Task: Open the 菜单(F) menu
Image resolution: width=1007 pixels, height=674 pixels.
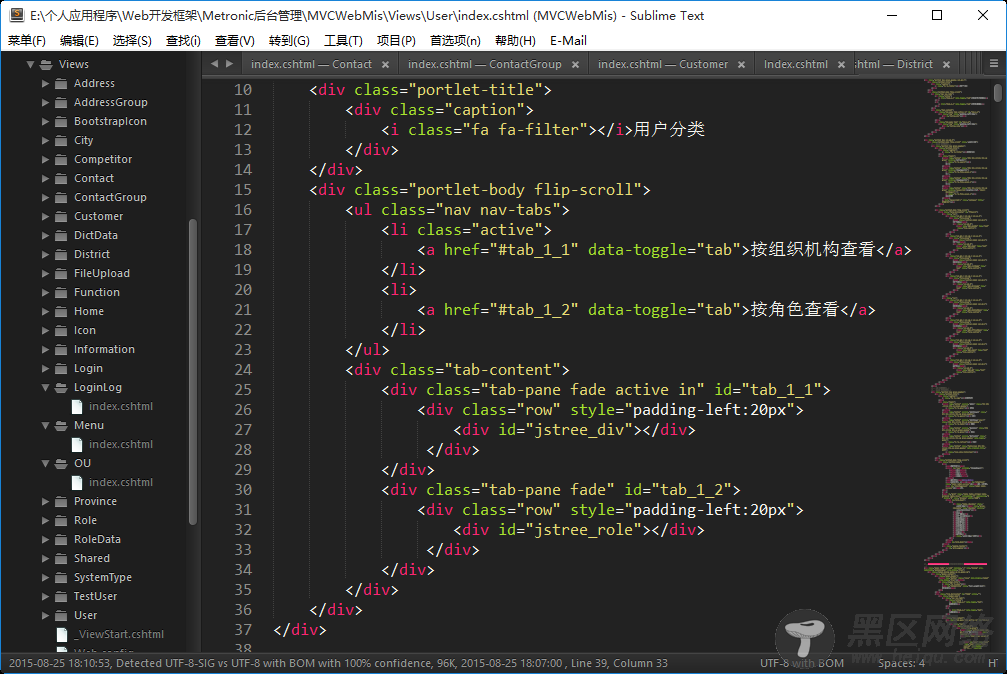Action: [26, 40]
